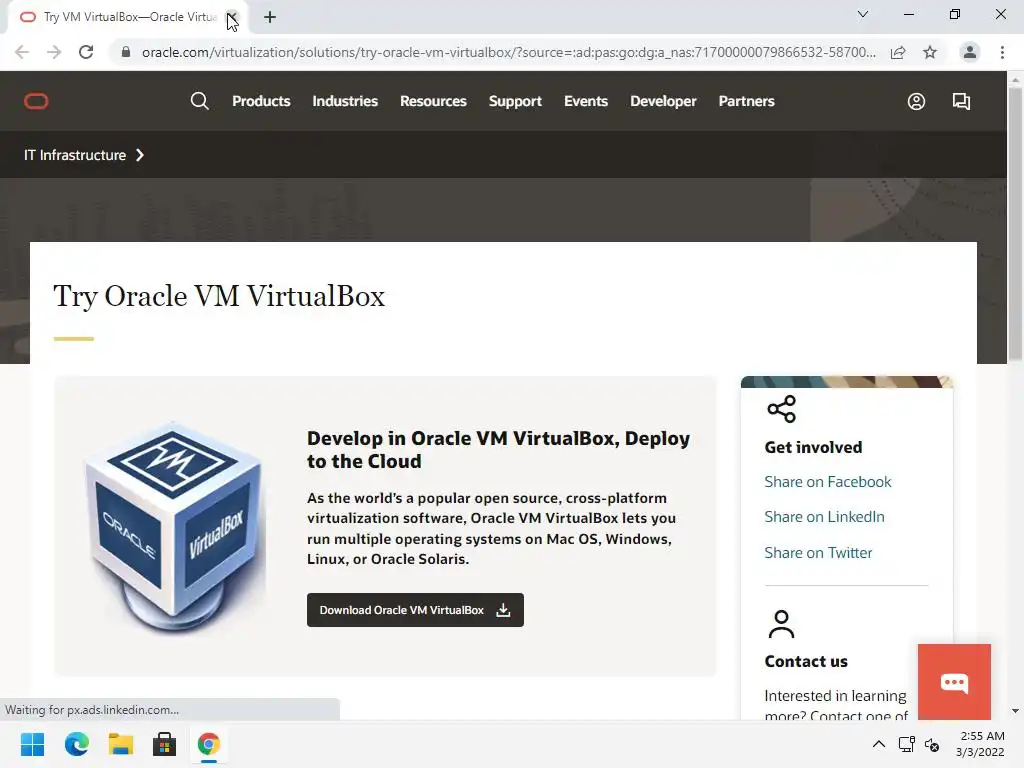The image size is (1024, 768).
Task: Open the clock and date panel
Action: click(x=980, y=744)
